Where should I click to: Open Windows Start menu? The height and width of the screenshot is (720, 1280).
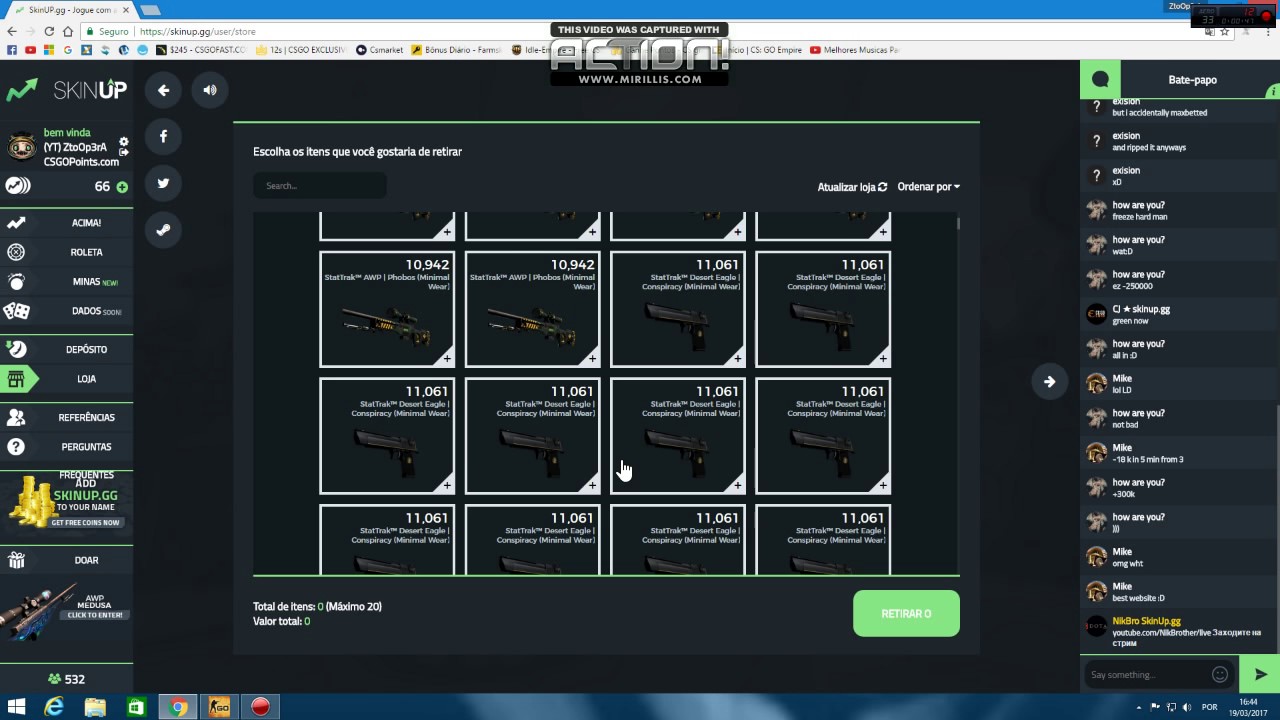coord(16,707)
